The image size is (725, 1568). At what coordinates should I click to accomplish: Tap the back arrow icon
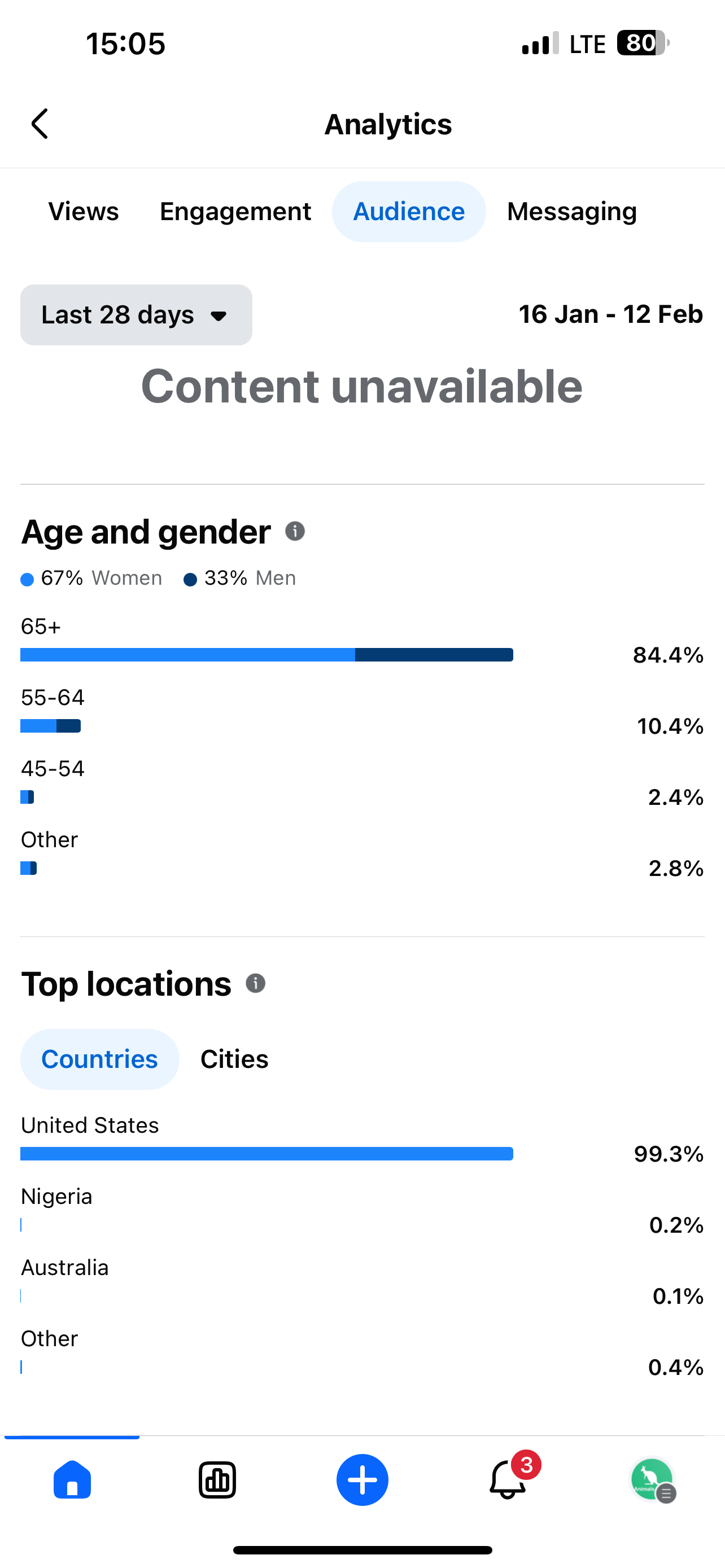pos(40,124)
